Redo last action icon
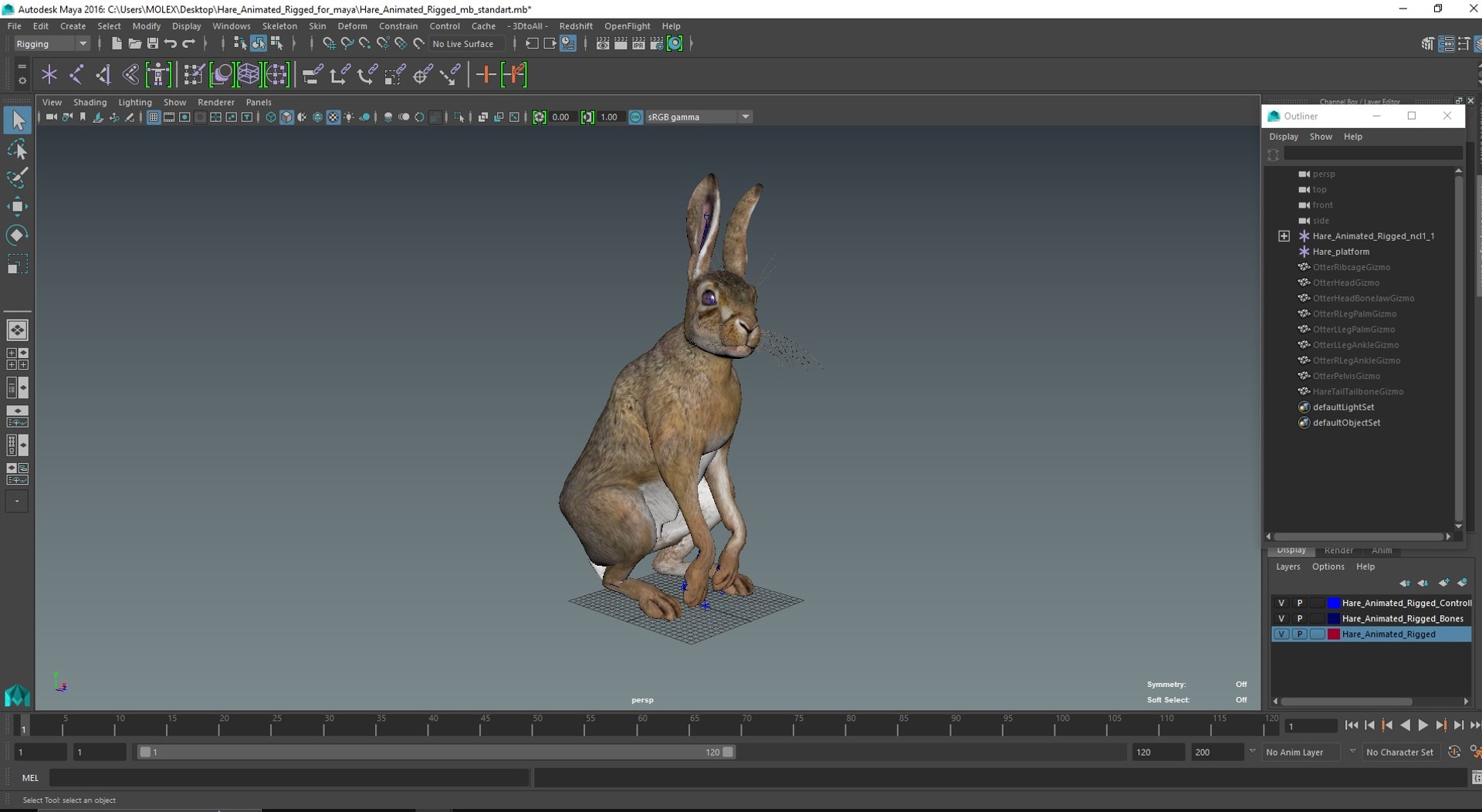The image size is (1482, 812). (188, 43)
